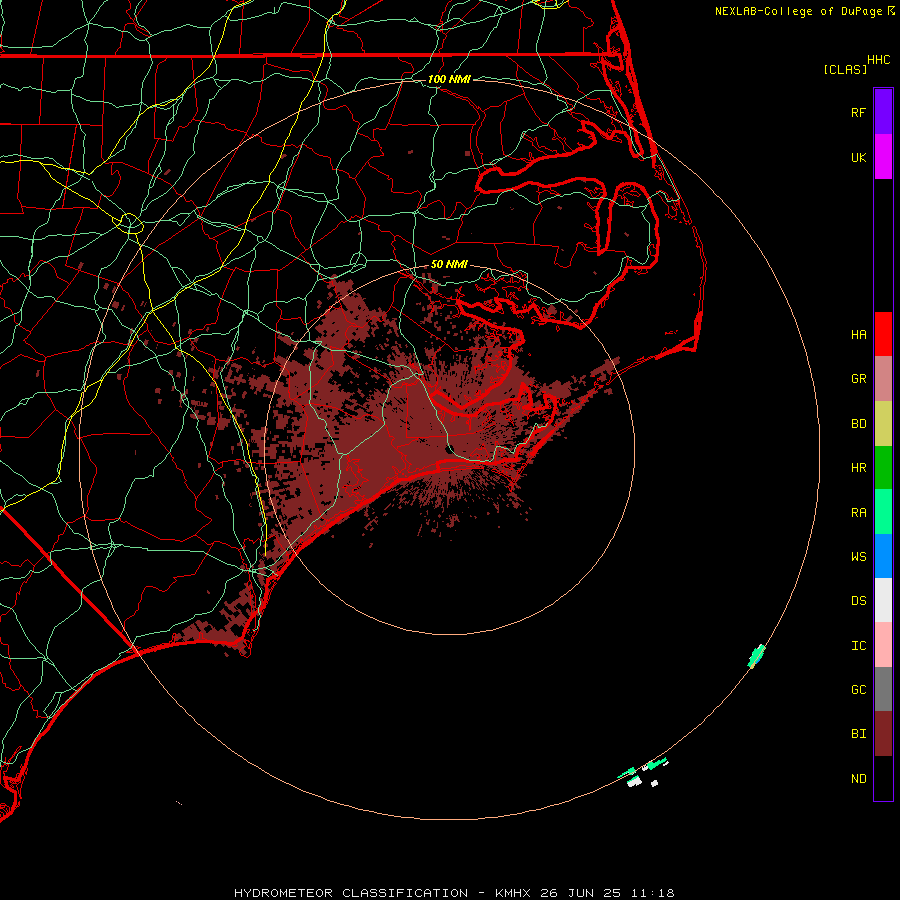Click the 'KMHX' station identifier
The height and width of the screenshot is (900, 900).
[x=513, y=893]
